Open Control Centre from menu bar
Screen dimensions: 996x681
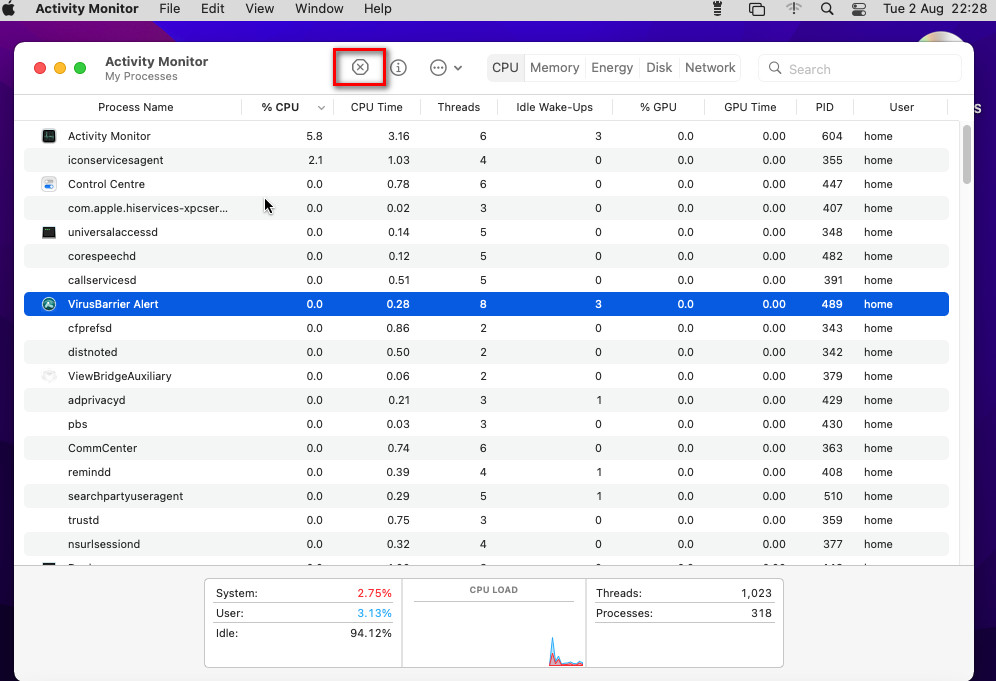[859, 9]
